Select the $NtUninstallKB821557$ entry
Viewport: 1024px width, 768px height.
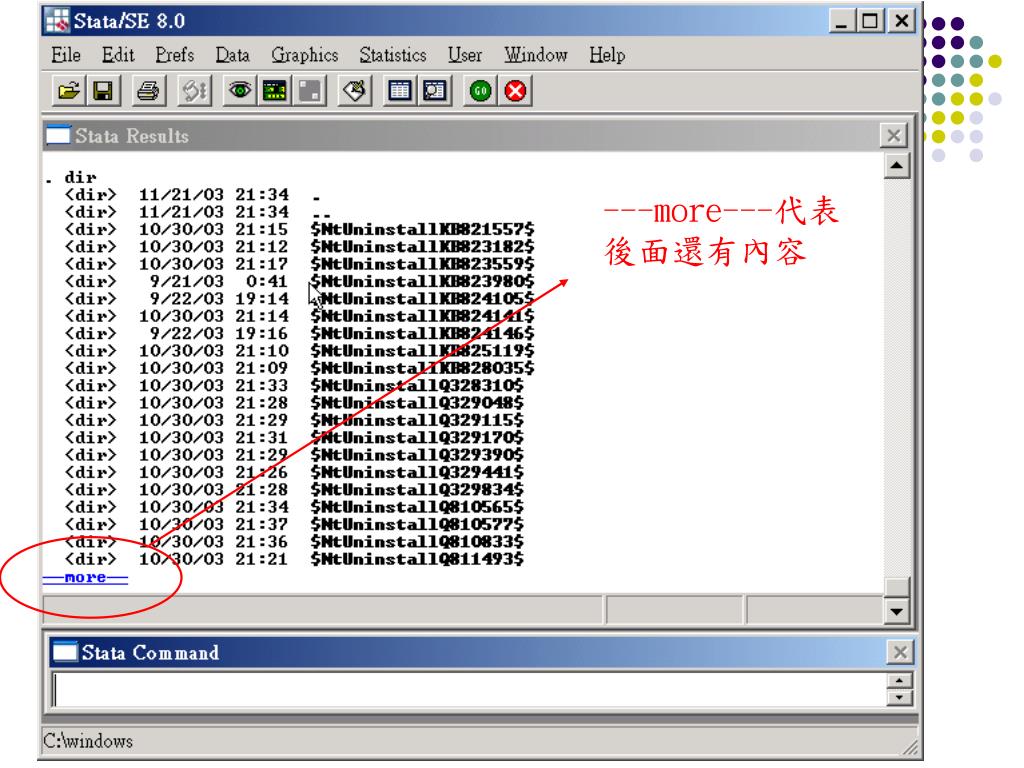(x=423, y=229)
